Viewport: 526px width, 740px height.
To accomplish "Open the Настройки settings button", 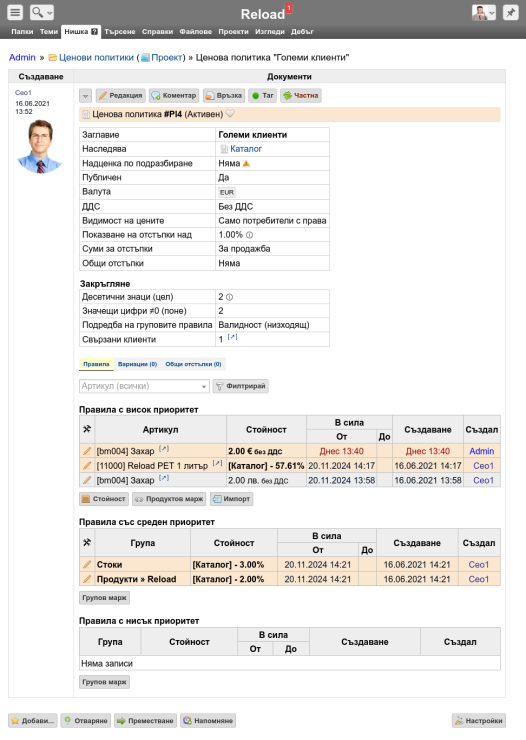I will (479, 721).
